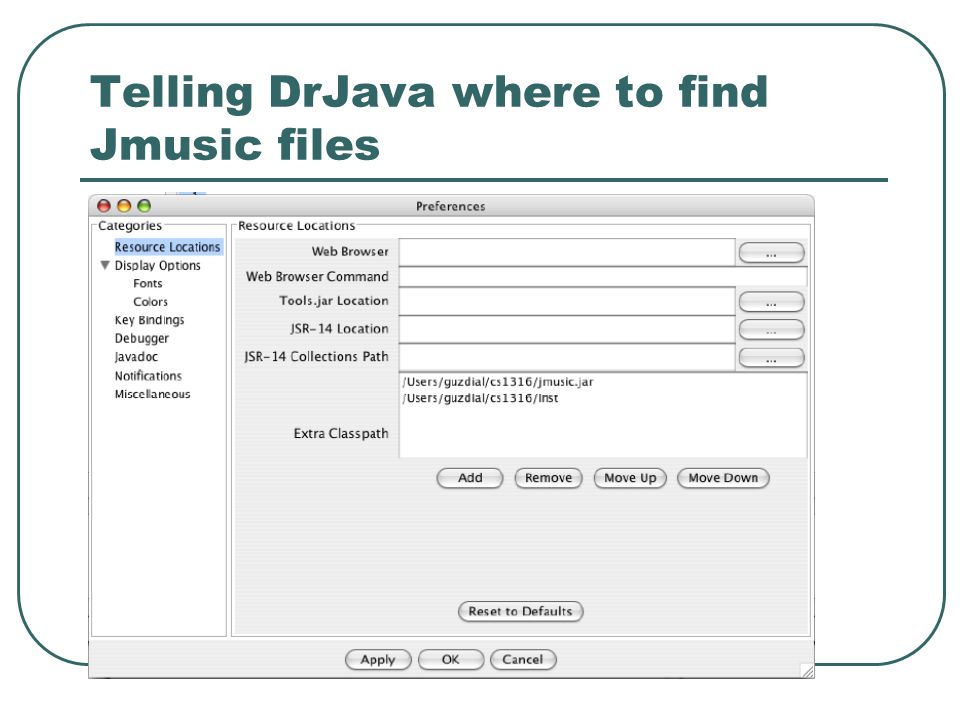The height and width of the screenshot is (720, 960).
Task: Select Resource Locations category
Action: (x=167, y=247)
